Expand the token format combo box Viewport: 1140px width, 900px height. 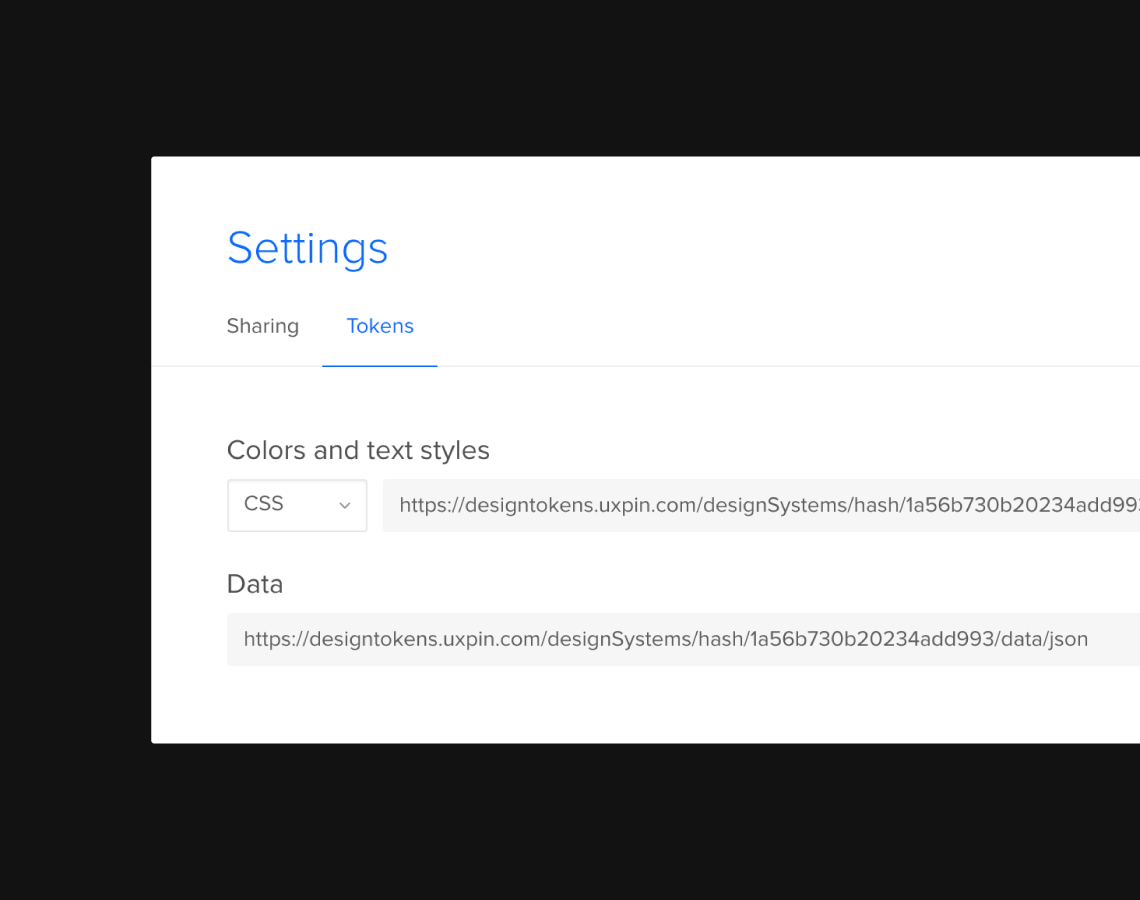pos(297,505)
